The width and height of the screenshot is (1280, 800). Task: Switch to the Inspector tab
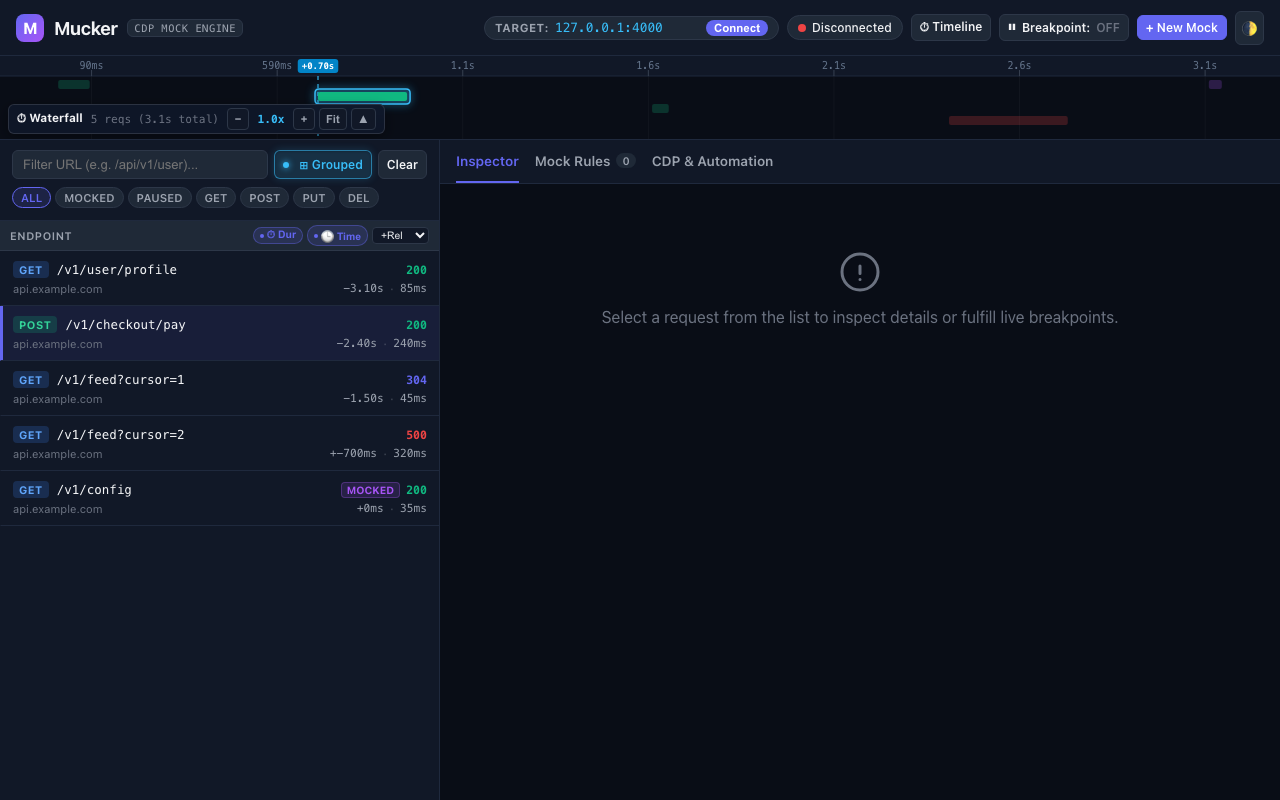point(487,161)
